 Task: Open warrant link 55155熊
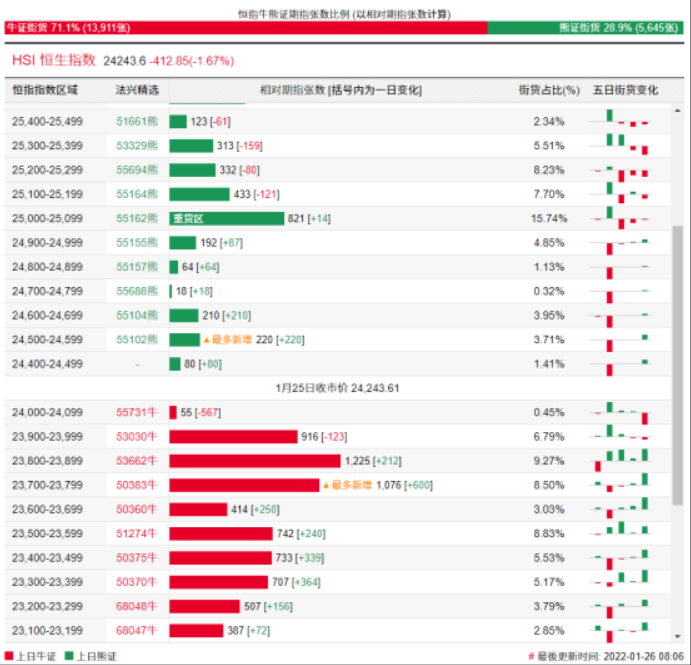click(x=137, y=243)
